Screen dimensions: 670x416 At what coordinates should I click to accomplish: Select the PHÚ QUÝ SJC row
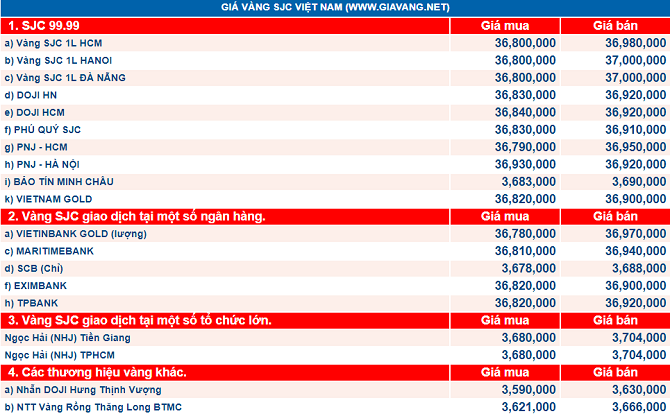pyautogui.click(x=335, y=130)
